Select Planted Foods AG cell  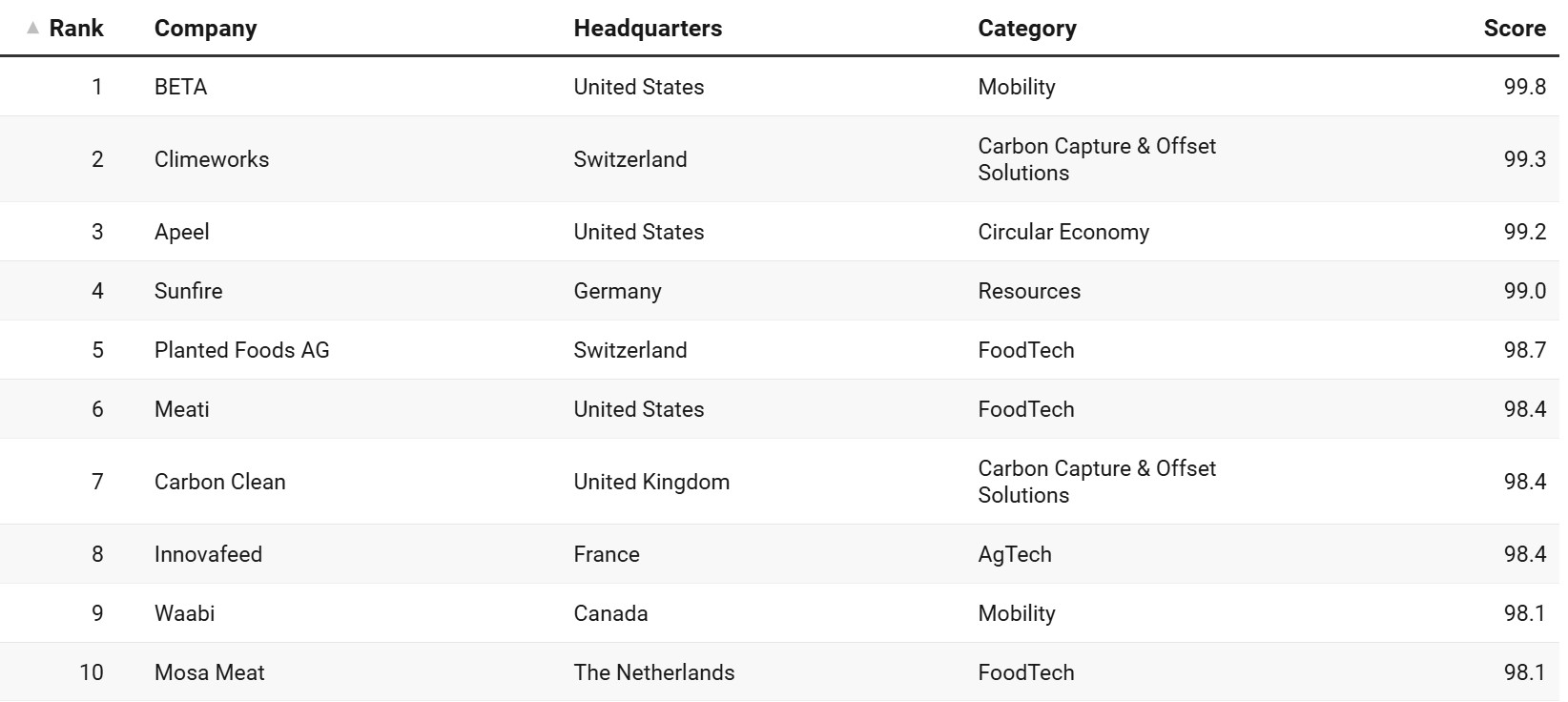[241, 350]
